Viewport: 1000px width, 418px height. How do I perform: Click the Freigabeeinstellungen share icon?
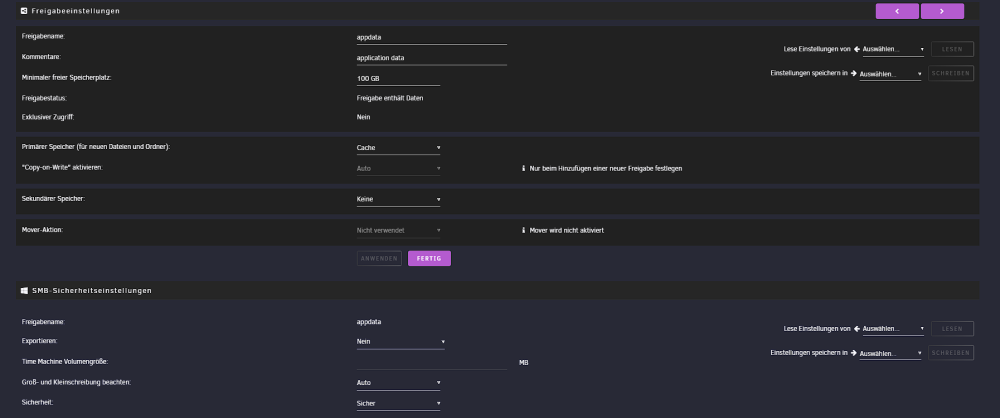24,11
